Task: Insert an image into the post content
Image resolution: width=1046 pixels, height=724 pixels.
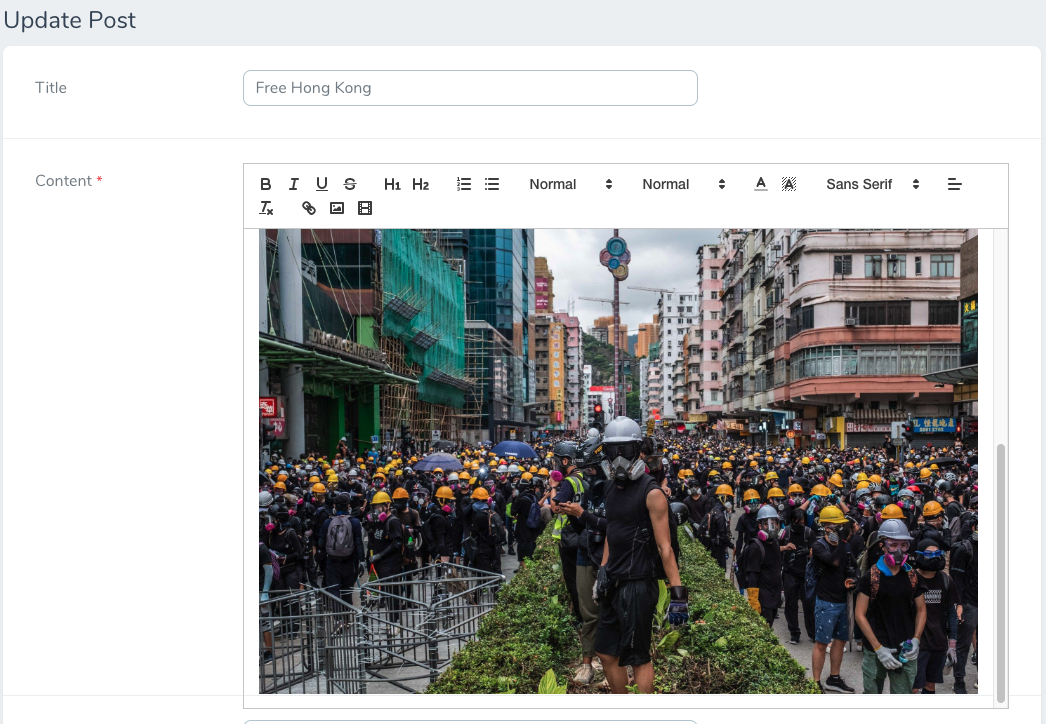Action: [336, 208]
